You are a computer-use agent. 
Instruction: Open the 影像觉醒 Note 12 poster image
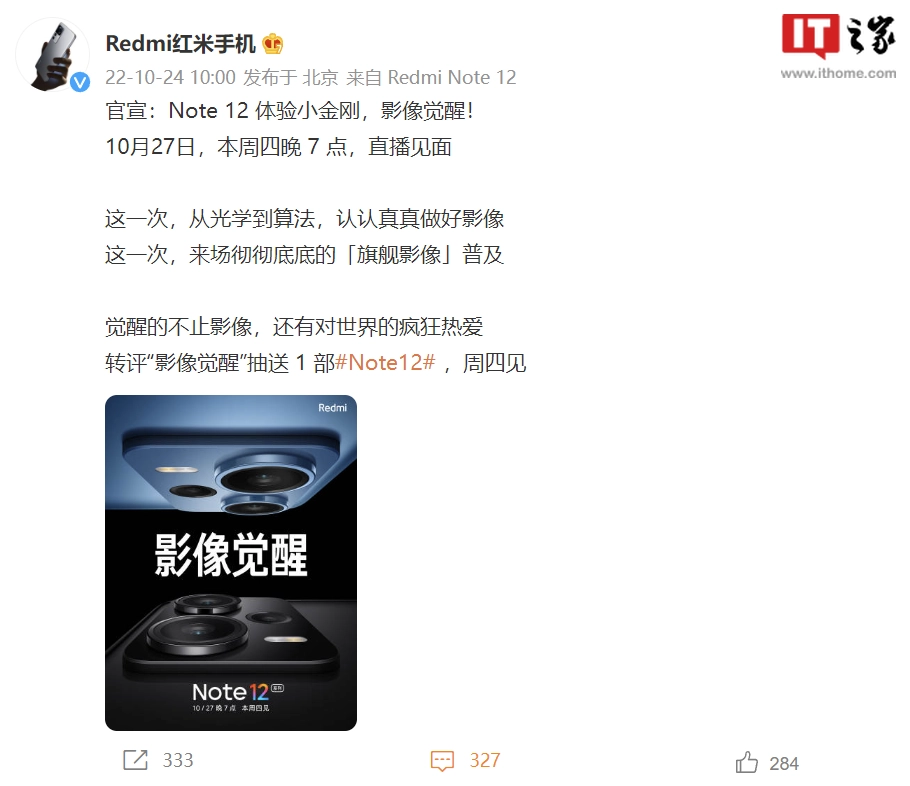point(231,563)
